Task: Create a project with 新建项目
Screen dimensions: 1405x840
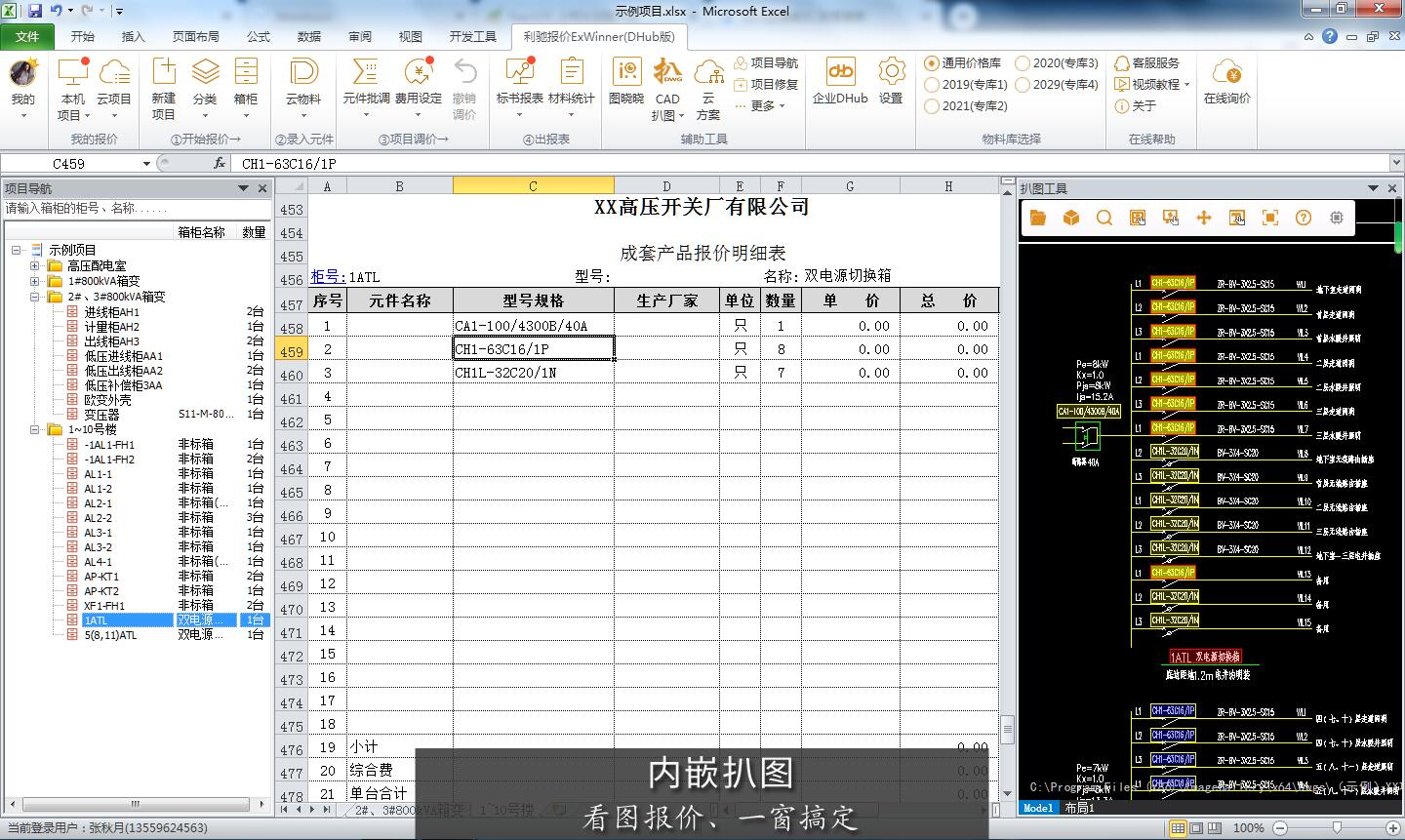Action: (164, 88)
